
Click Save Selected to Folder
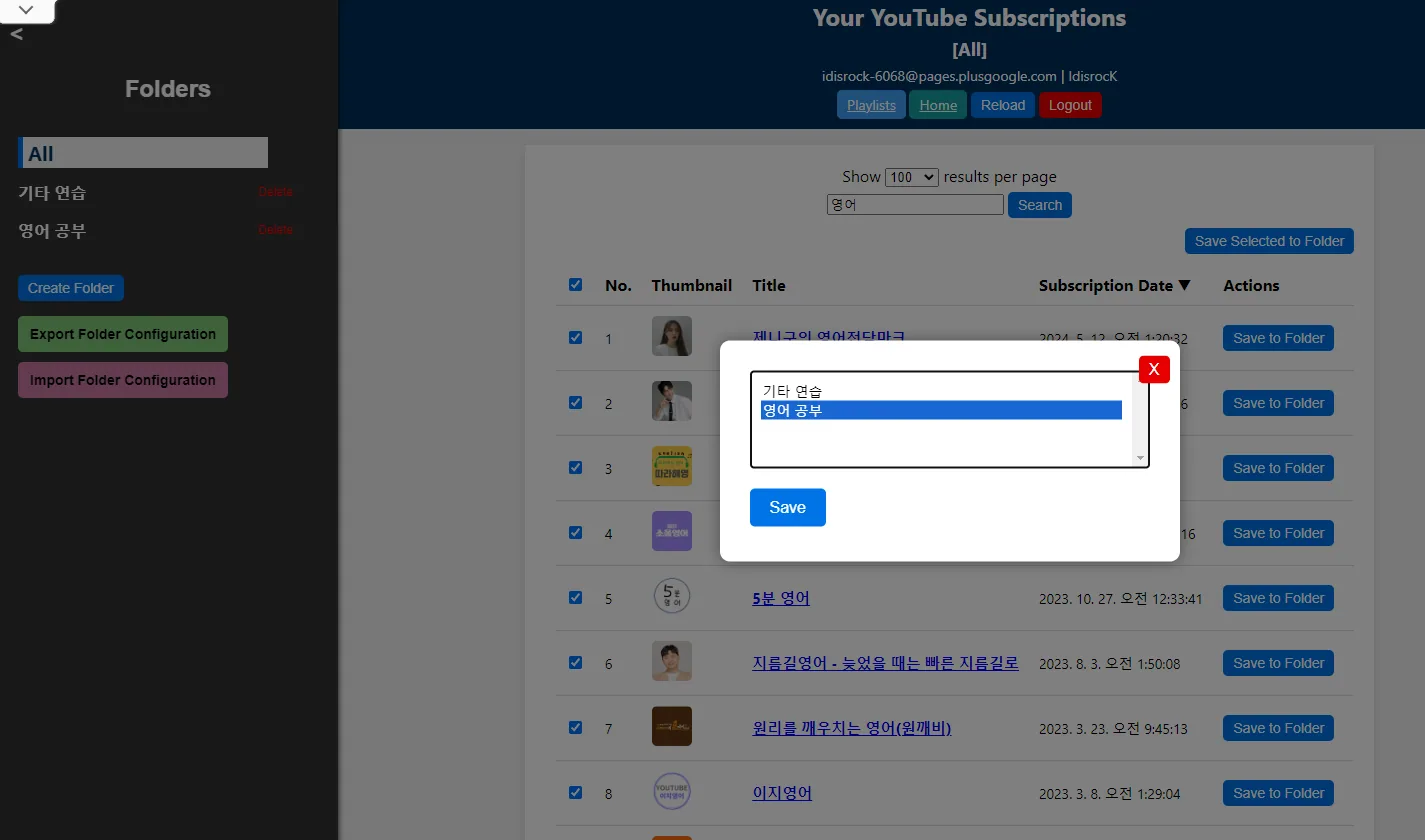pos(1269,241)
